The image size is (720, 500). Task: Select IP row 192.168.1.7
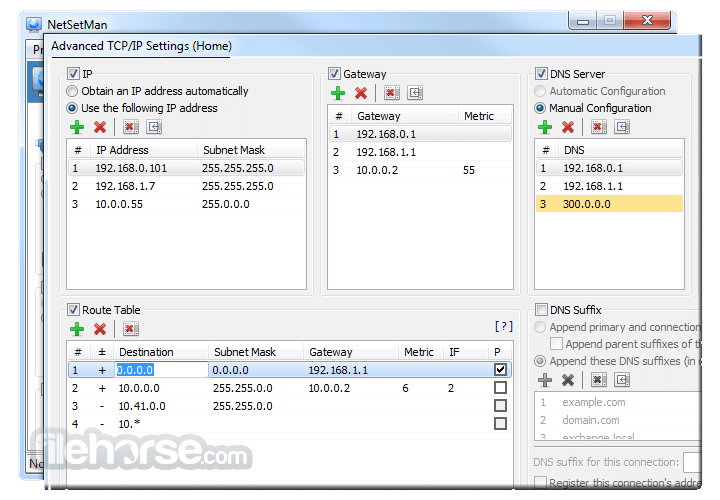click(186, 186)
